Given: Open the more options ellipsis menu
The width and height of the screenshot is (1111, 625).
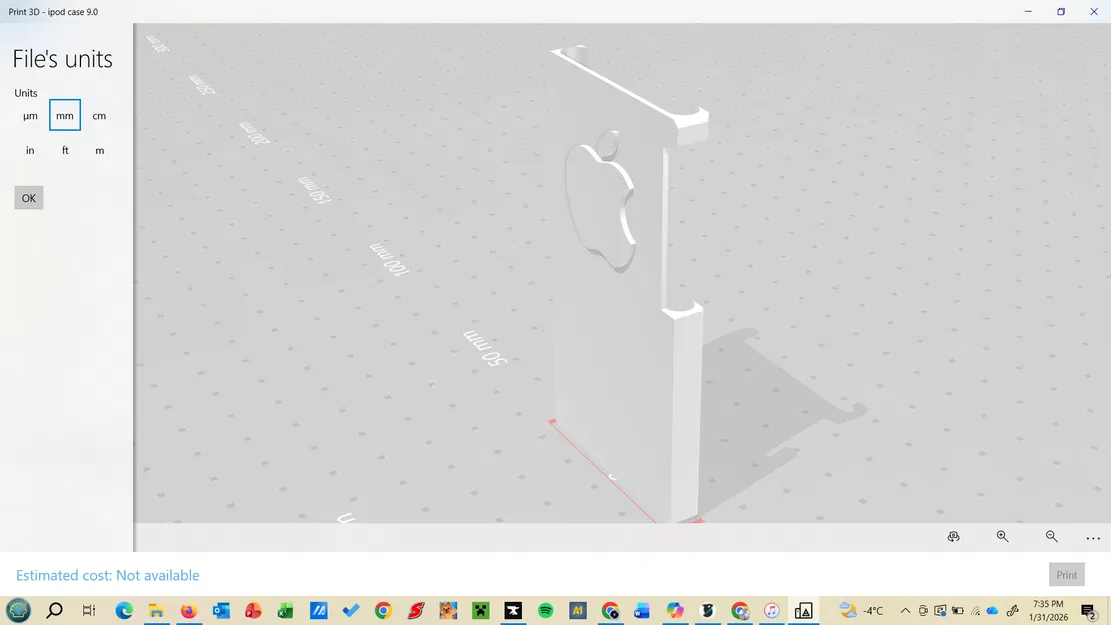Looking at the screenshot, I should [x=1093, y=538].
